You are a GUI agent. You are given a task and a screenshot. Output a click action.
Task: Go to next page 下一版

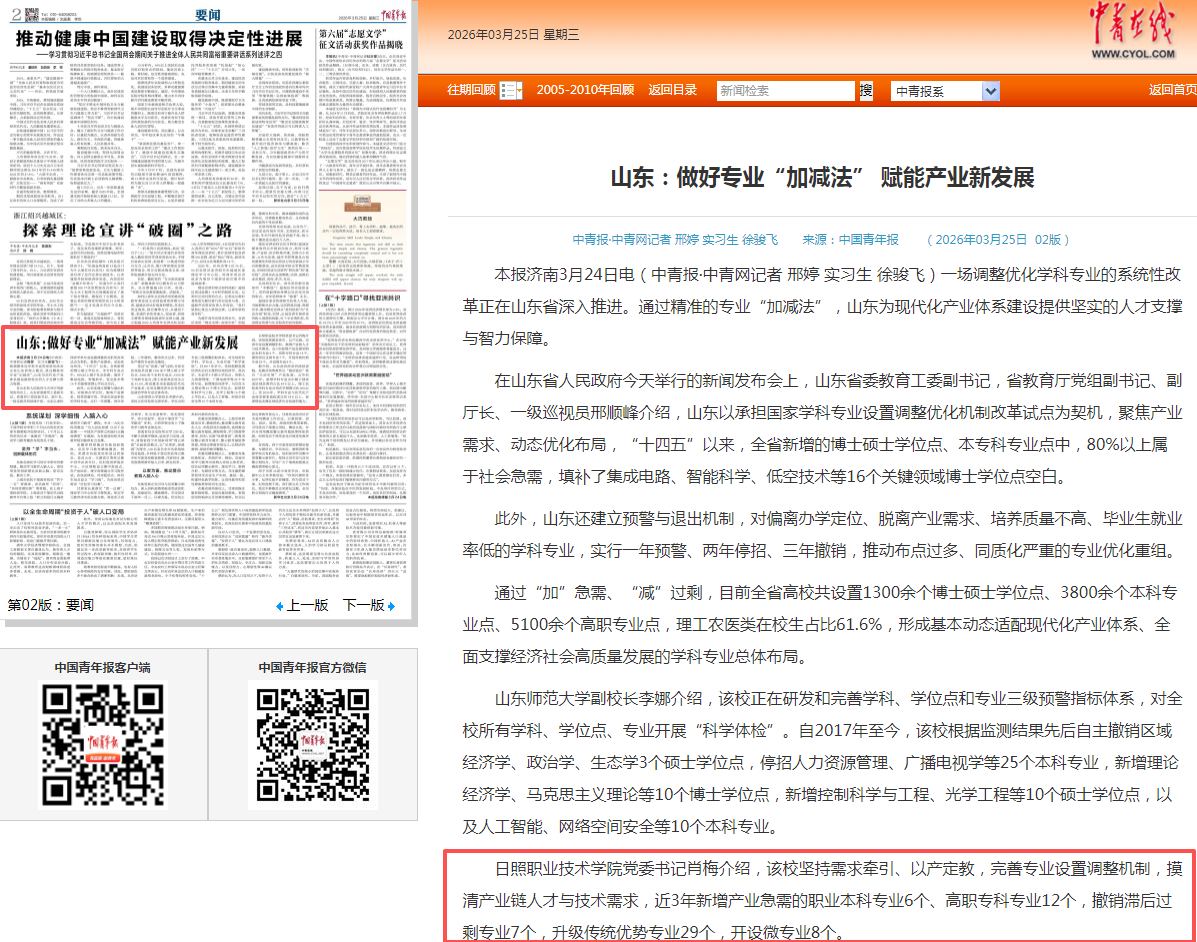point(363,606)
